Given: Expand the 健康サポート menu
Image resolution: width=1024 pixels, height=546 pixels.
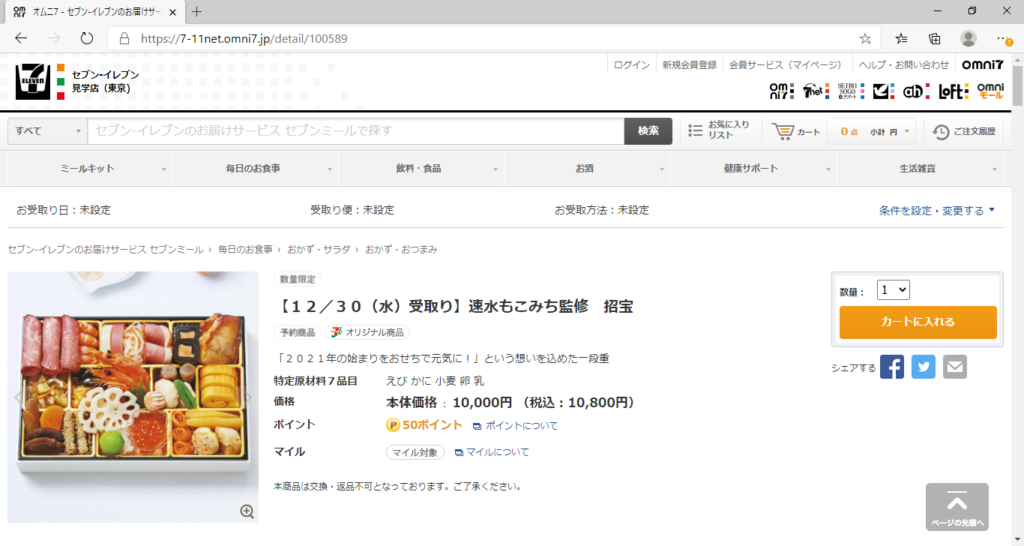Looking at the screenshot, I should tap(753, 169).
